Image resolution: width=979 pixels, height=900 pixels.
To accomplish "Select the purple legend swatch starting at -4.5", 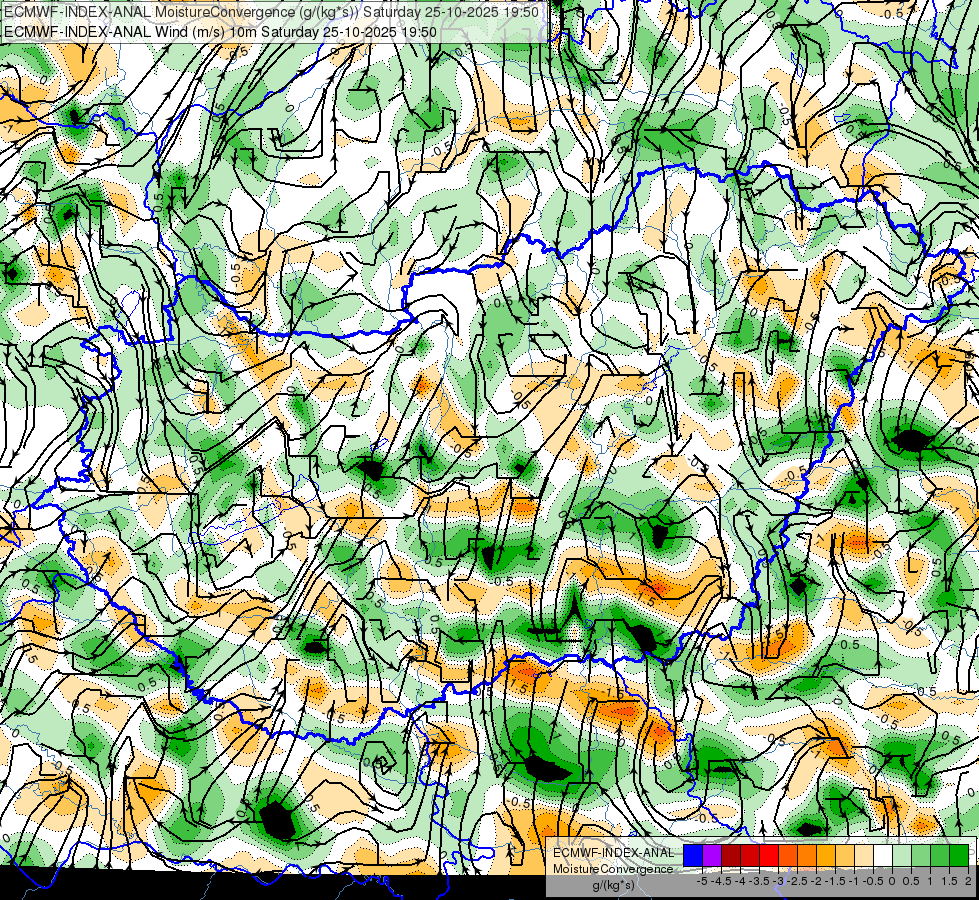I will (712, 855).
